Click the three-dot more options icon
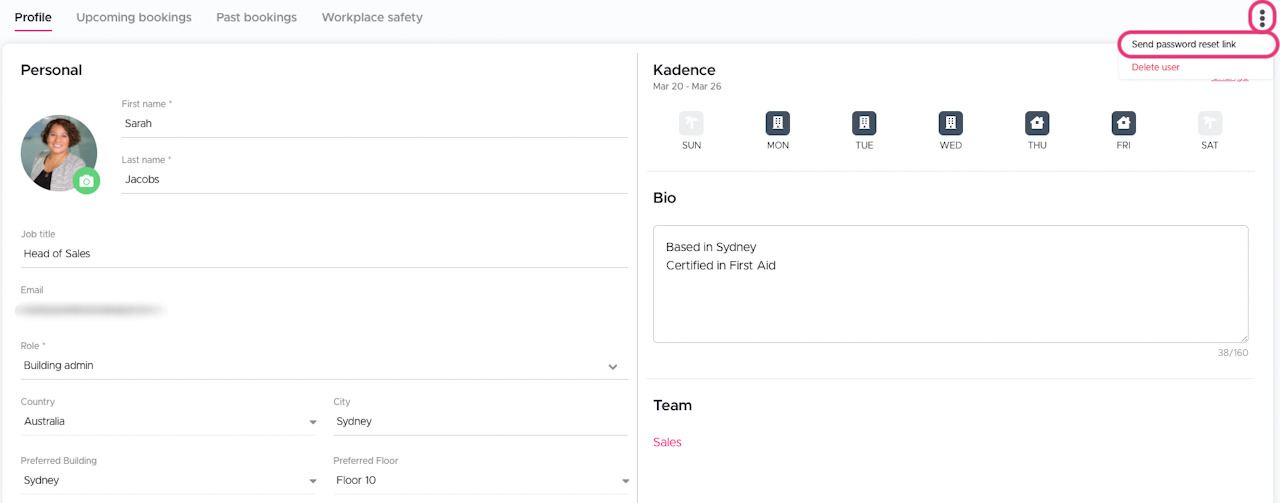This screenshot has height=503, width=1280. click(1262, 17)
